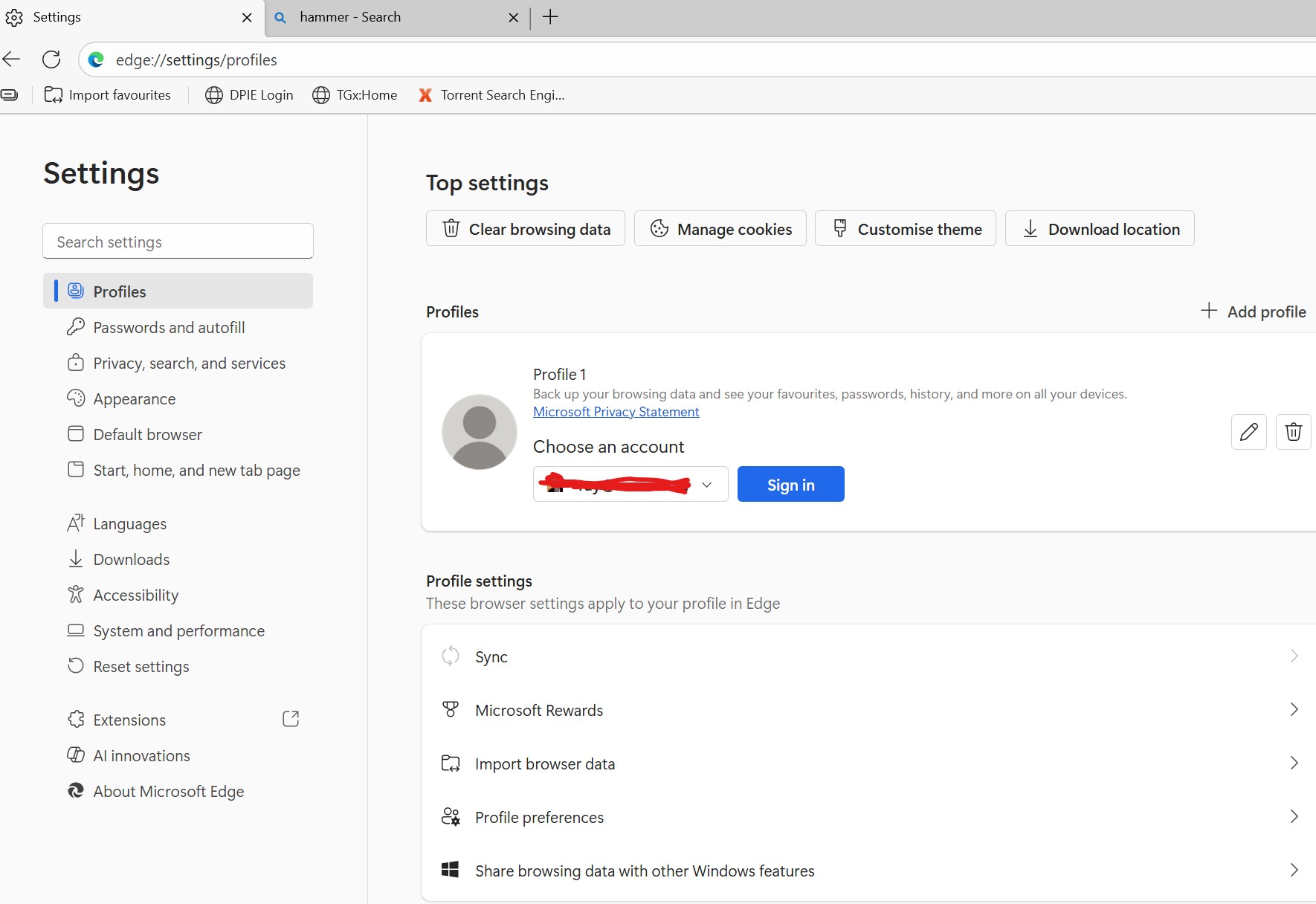Viewport: 1316px width, 904px height.
Task: Close the hammer - Search tab
Action: [x=513, y=18]
